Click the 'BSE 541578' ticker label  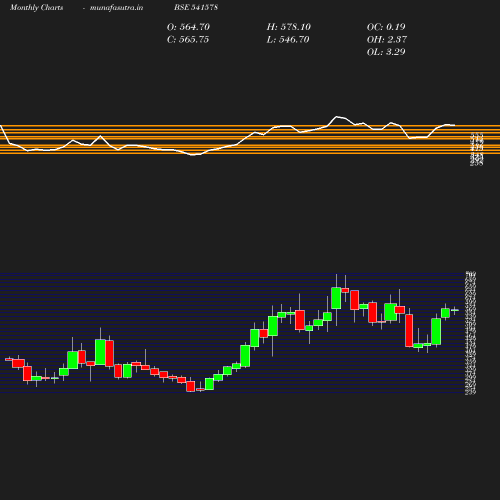[x=196, y=7]
